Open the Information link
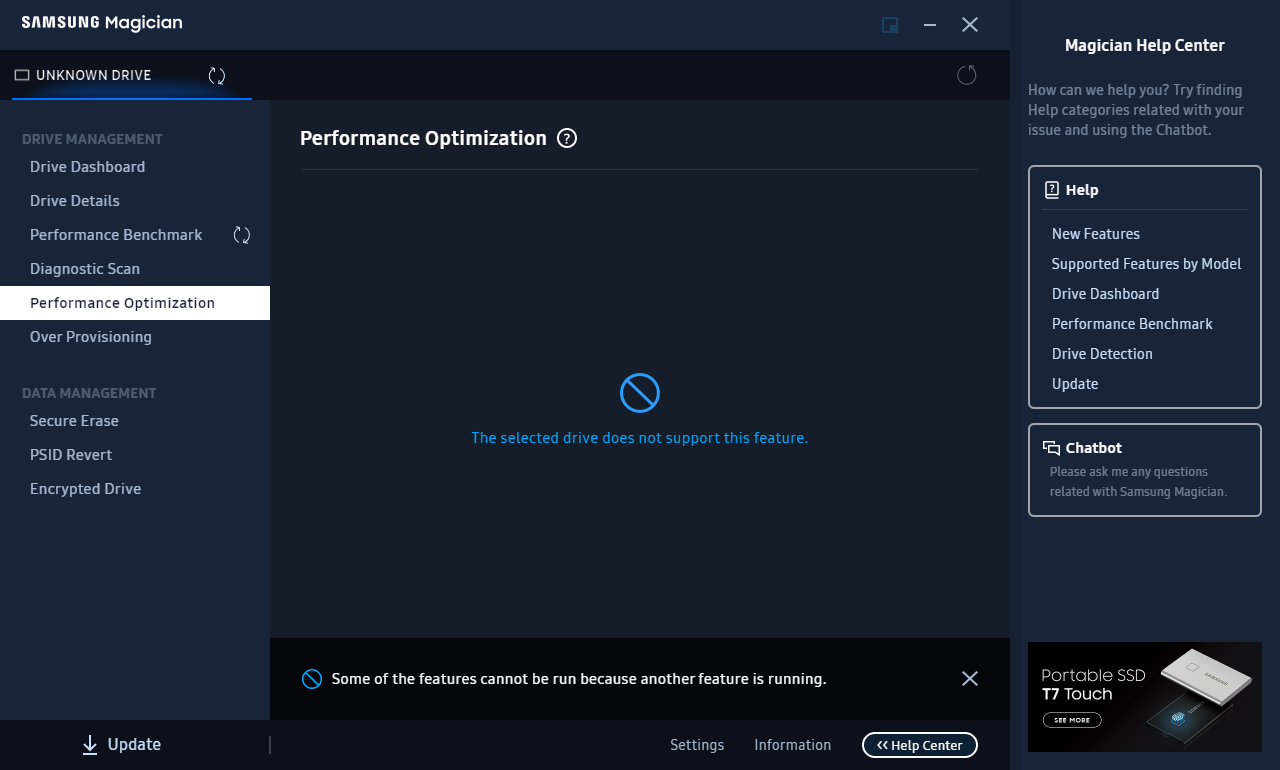1280x770 pixels. tap(792, 745)
